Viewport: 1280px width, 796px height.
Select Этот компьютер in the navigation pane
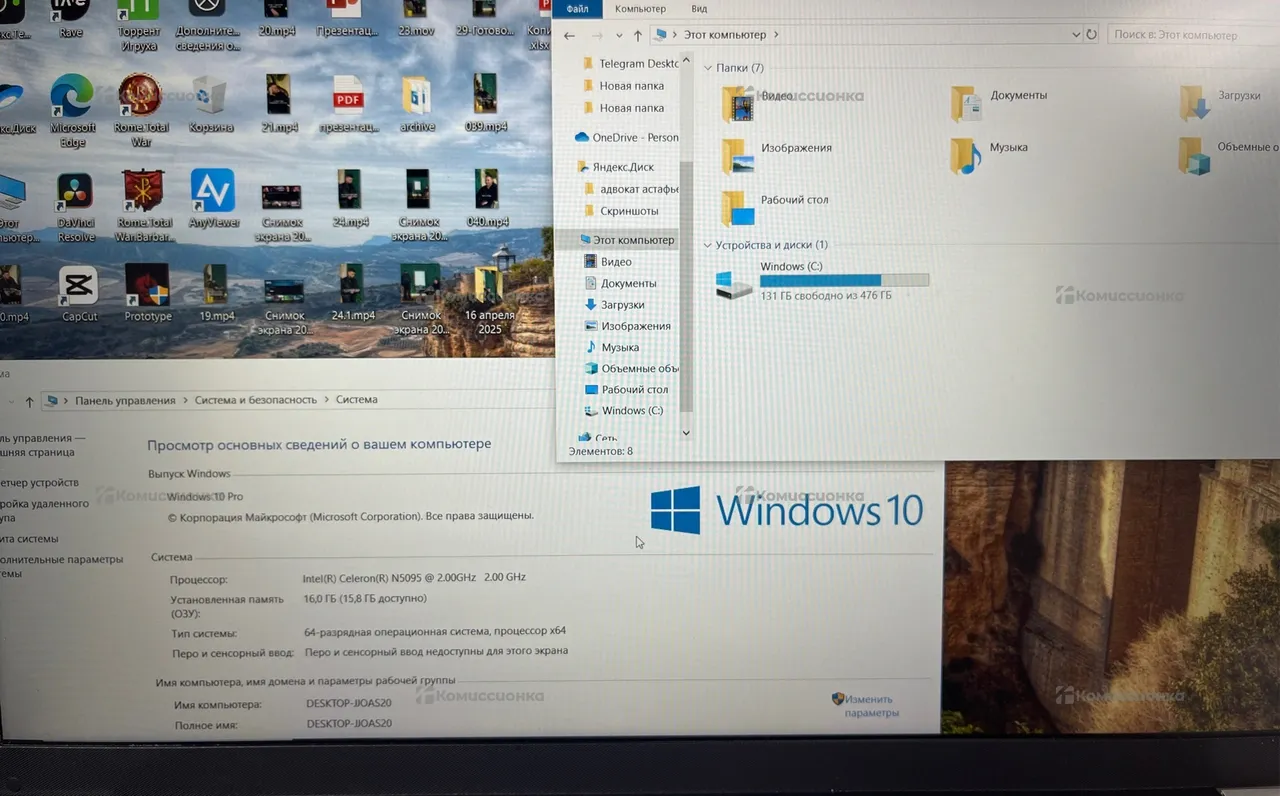[625, 240]
